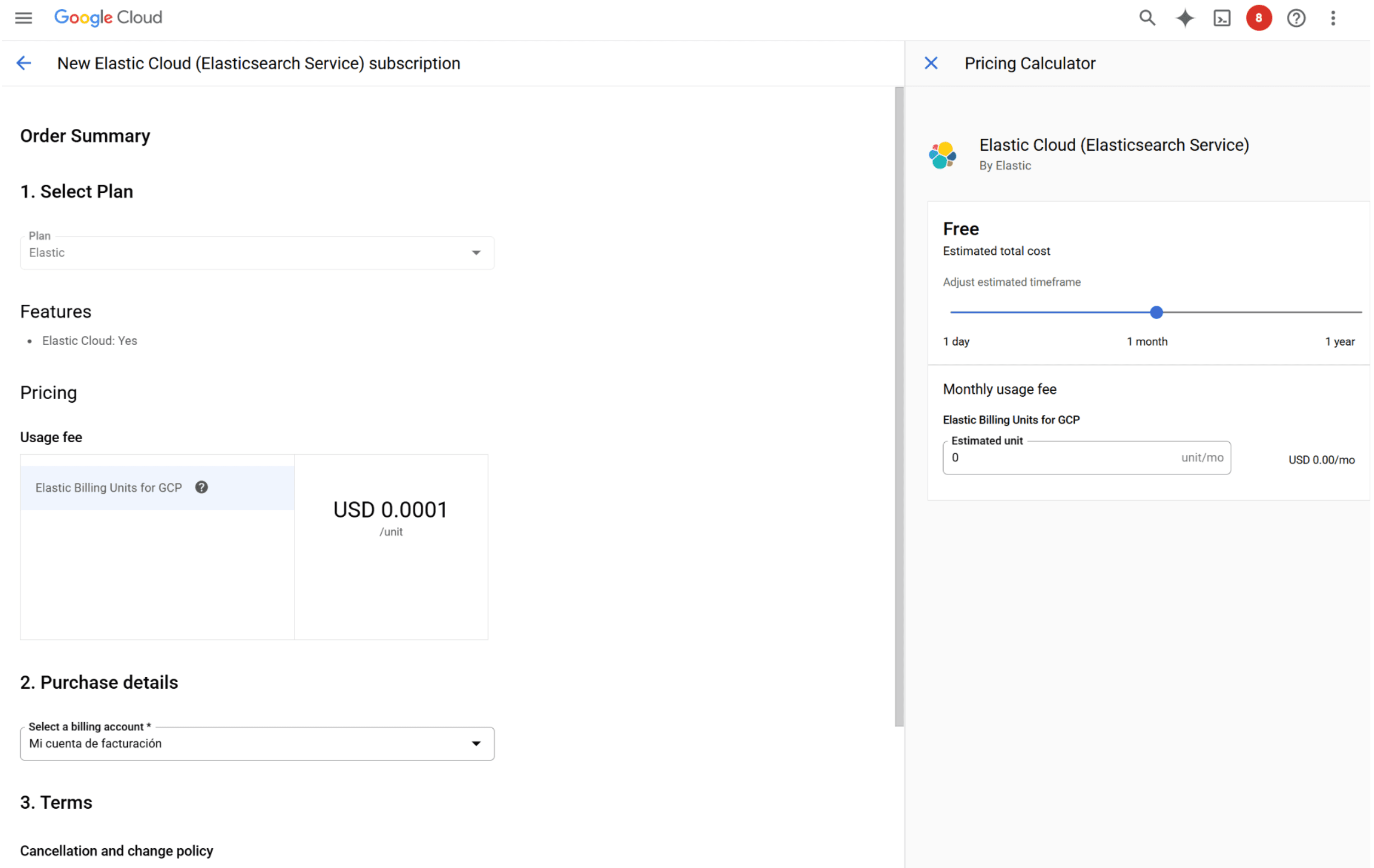Click the Elastic Cloud logo in Pricing Calculator
This screenshot has width=1374, height=868.
(x=943, y=154)
